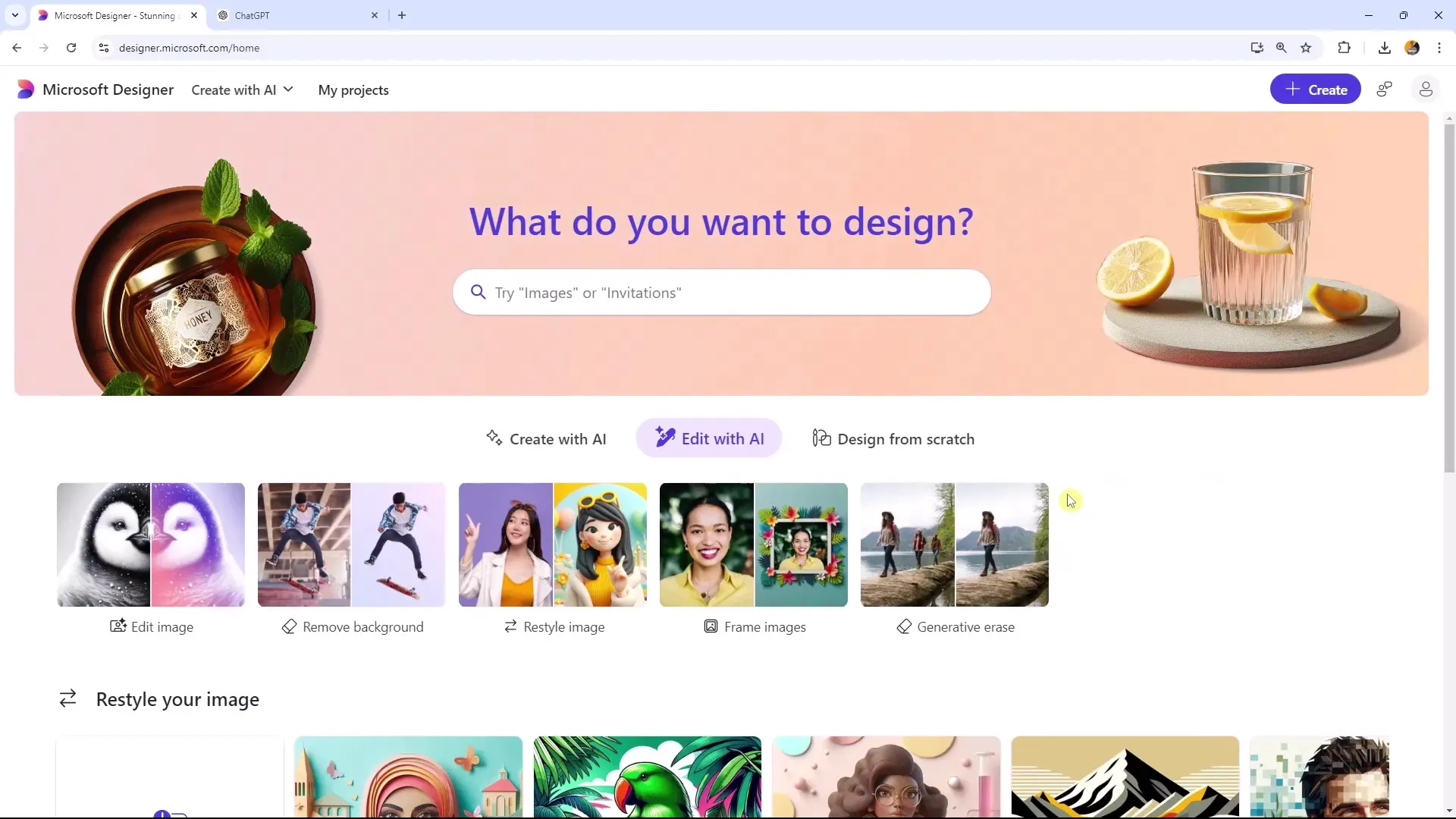Image resolution: width=1456 pixels, height=819 pixels.
Task: Toggle the user profile icon
Action: (1425, 89)
